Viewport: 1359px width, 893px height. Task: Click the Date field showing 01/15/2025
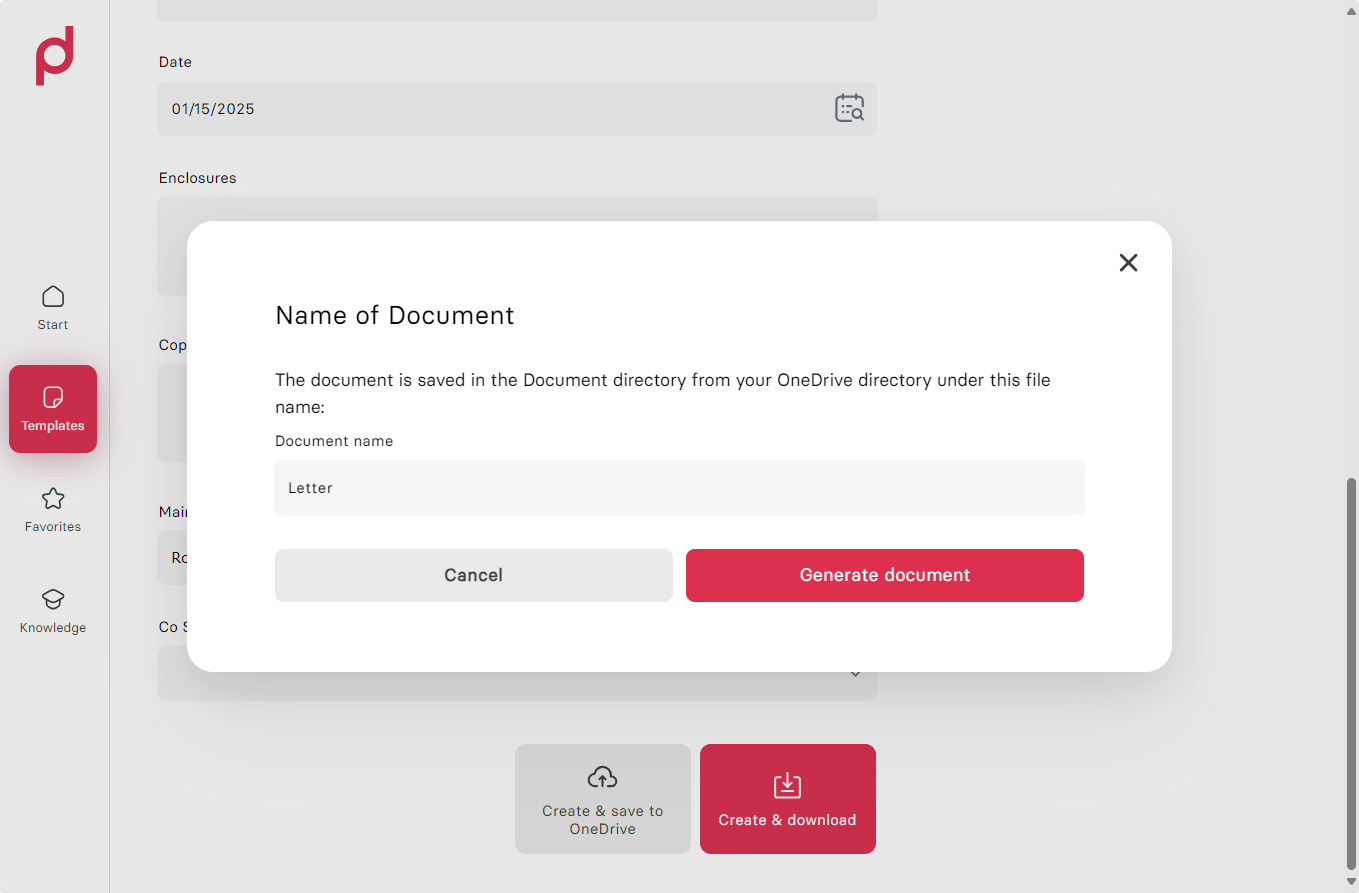[517, 109]
